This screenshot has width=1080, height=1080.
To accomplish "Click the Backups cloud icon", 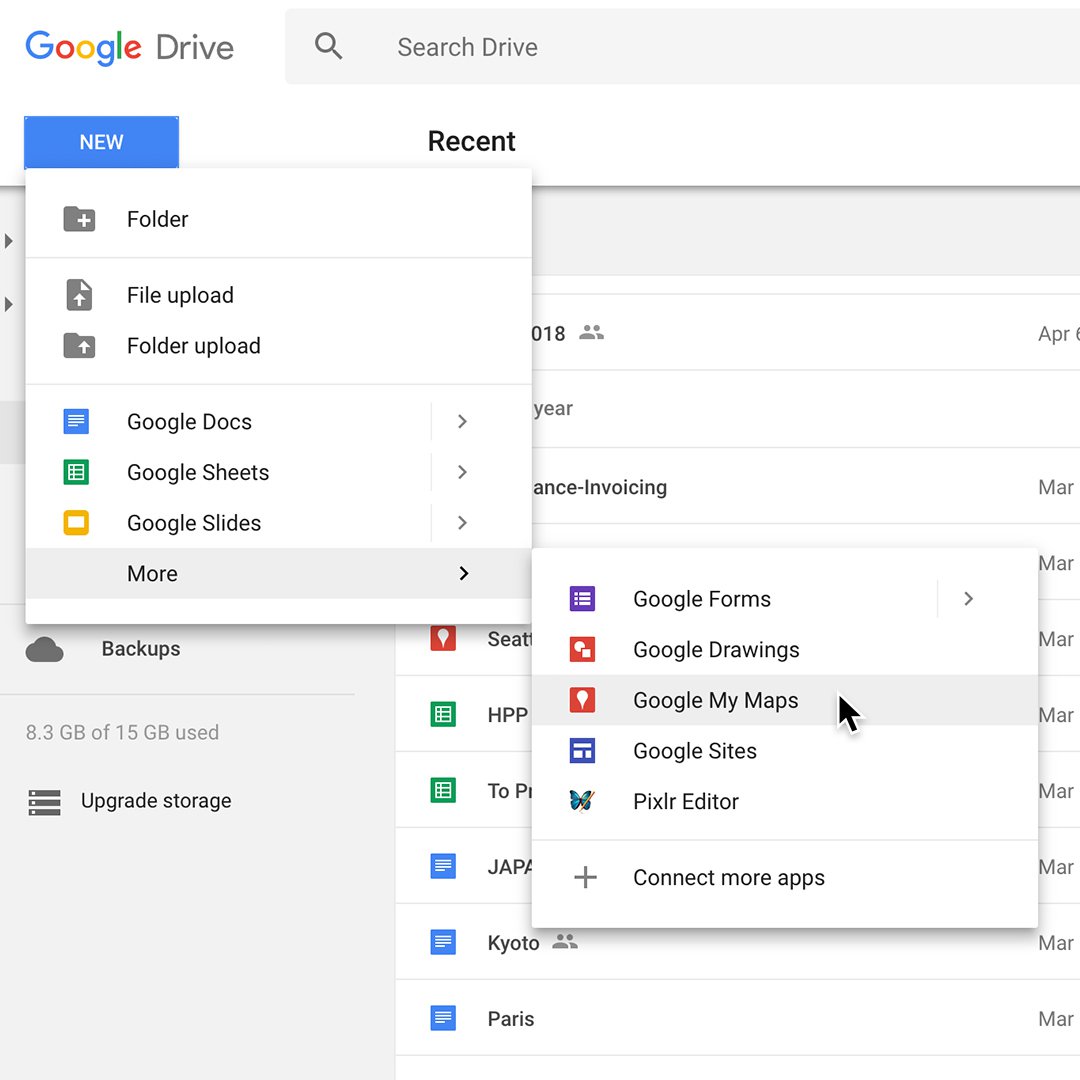I will (x=45, y=649).
